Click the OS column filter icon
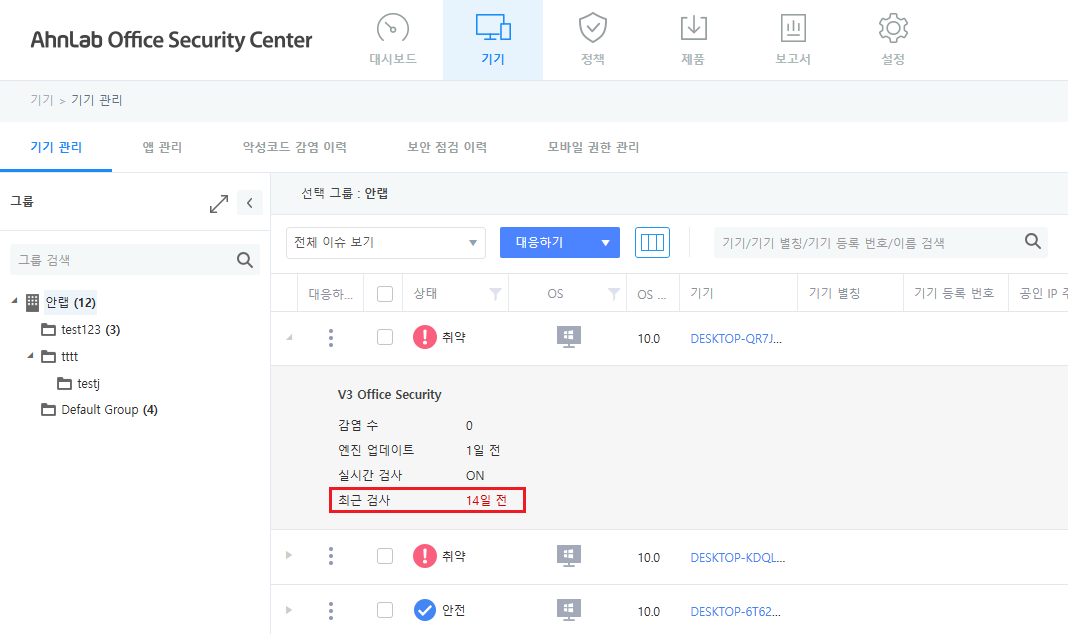Image resolution: width=1068 pixels, height=634 pixels. tap(614, 294)
